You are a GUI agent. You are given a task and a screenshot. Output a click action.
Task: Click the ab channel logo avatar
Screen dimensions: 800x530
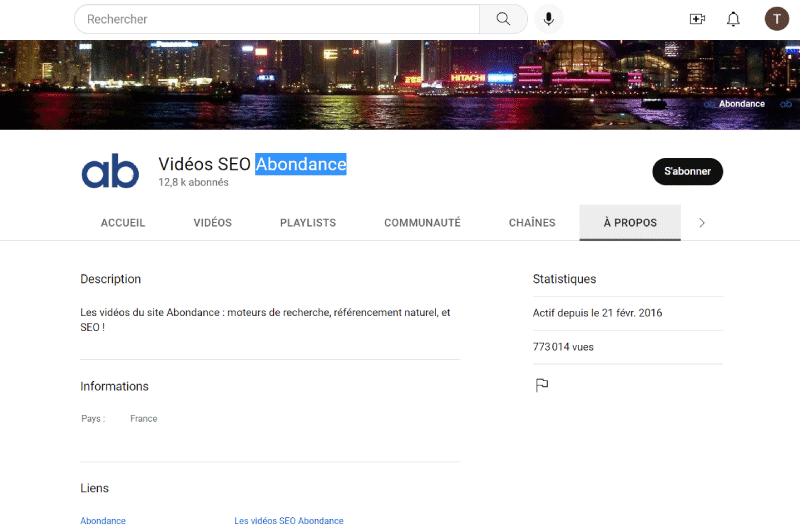pyautogui.click(x=110, y=171)
